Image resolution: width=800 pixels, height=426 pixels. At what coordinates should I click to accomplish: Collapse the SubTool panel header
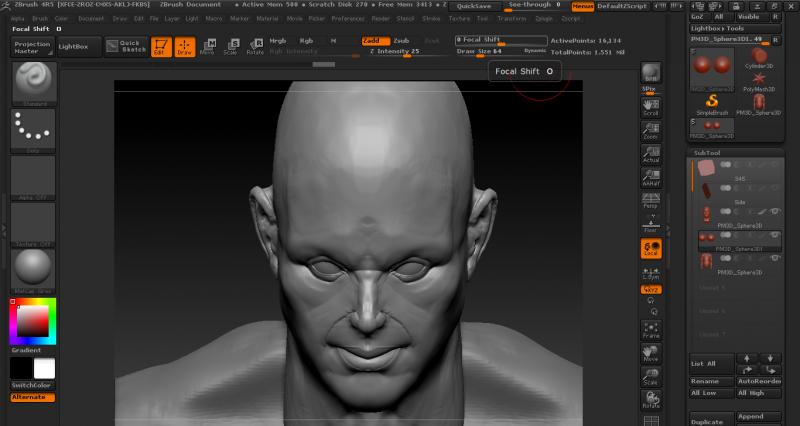pyautogui.click(x=708, y=152)
